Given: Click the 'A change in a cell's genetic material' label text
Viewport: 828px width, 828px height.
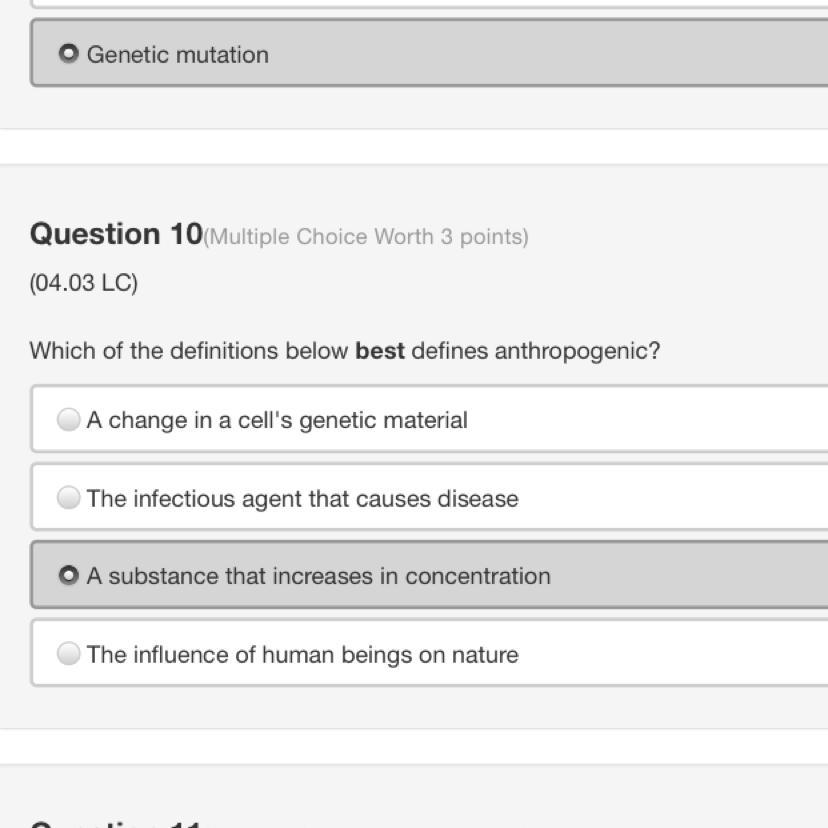Looking at the screenshot, I should [277, 420].
